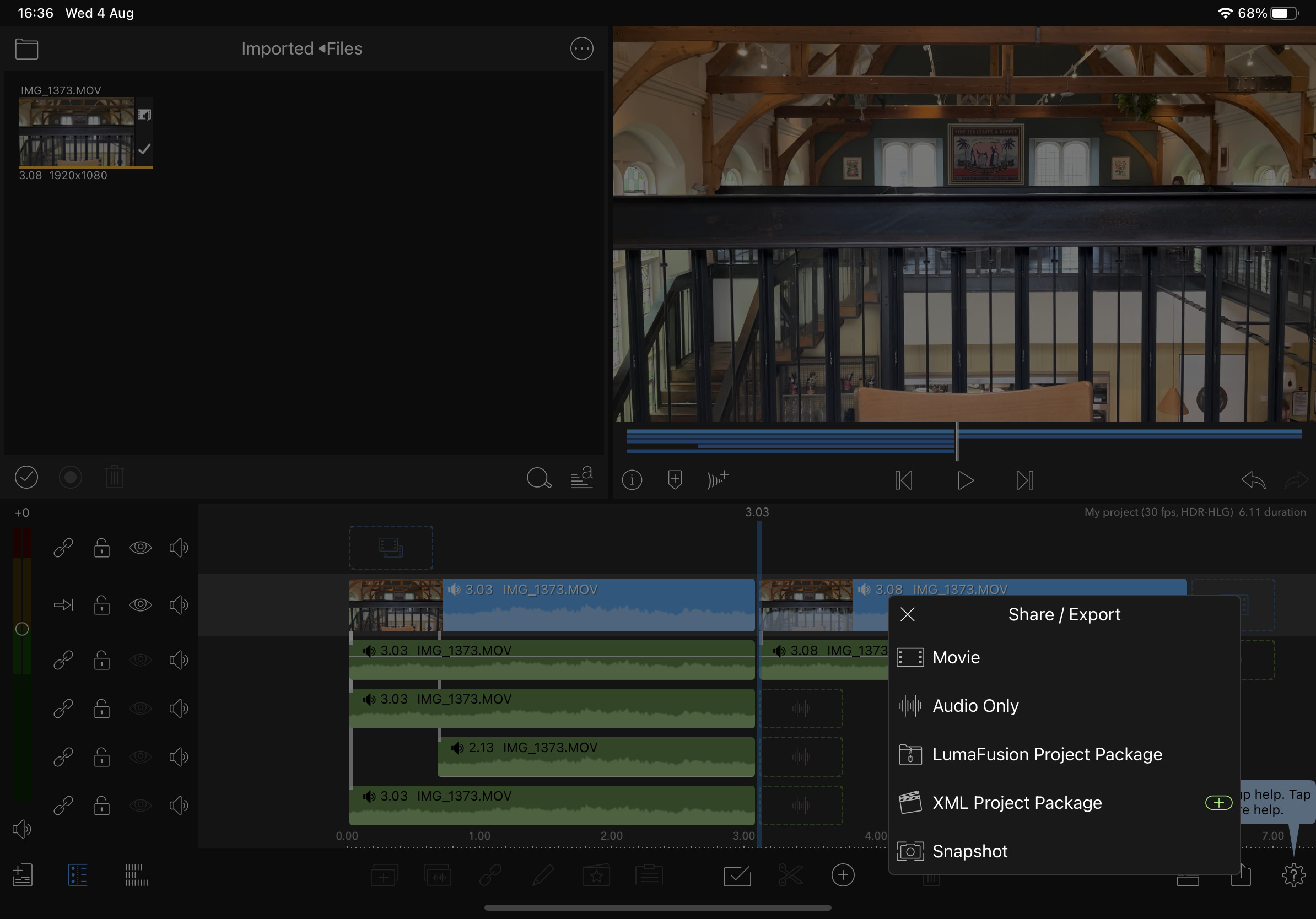Choose Audio Only export option
The image size is (1316, 919).
point(1064,705)
